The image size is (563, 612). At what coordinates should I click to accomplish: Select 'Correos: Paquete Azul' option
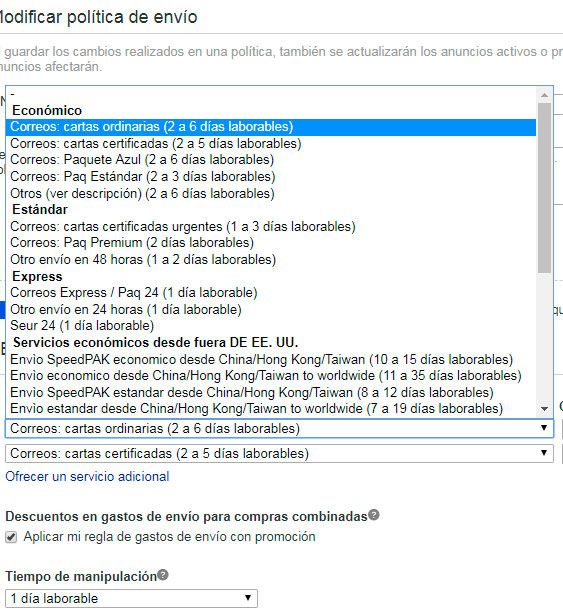point(271,160)
